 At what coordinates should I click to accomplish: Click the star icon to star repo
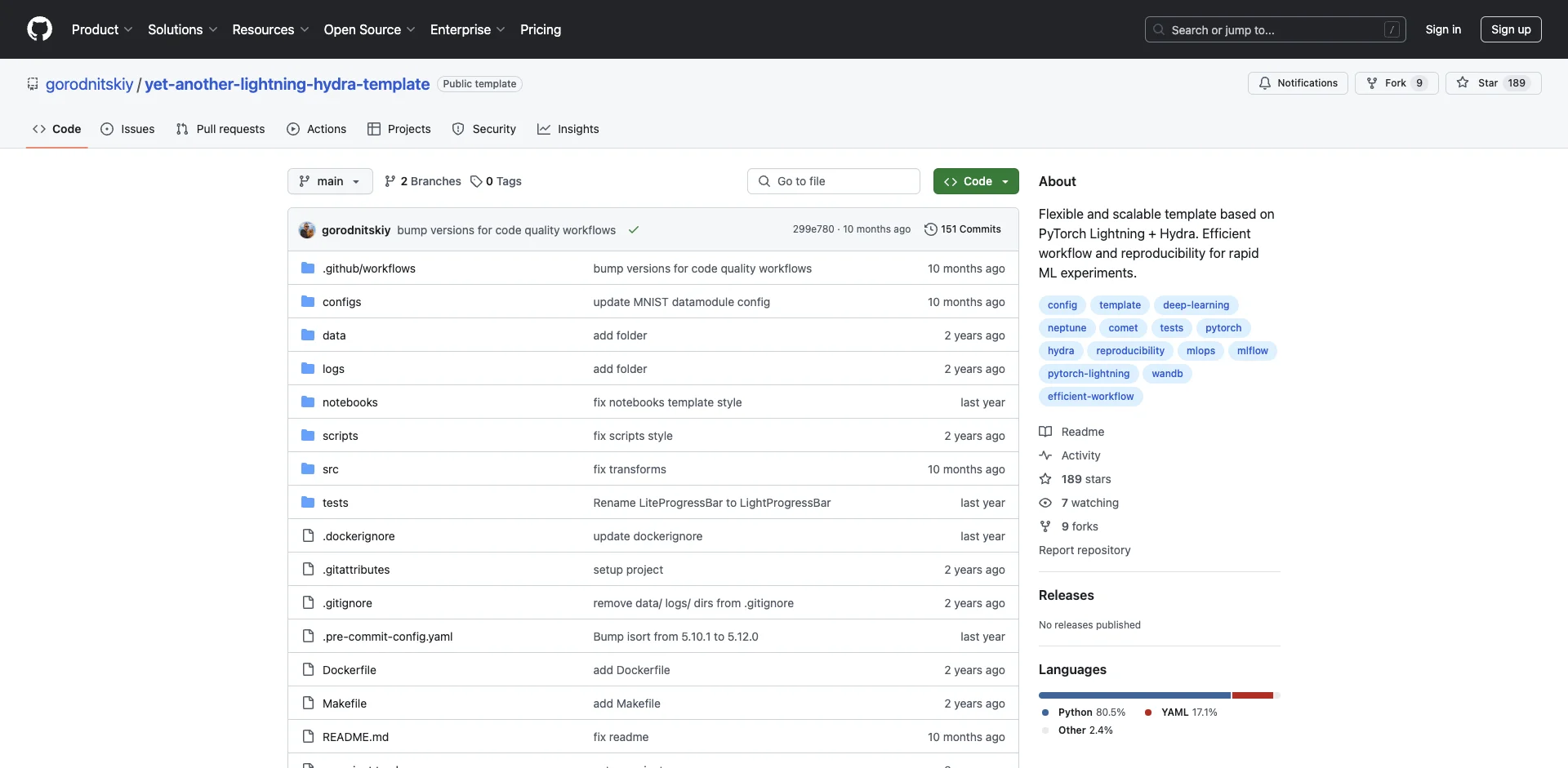click(x=1463, y=83)
